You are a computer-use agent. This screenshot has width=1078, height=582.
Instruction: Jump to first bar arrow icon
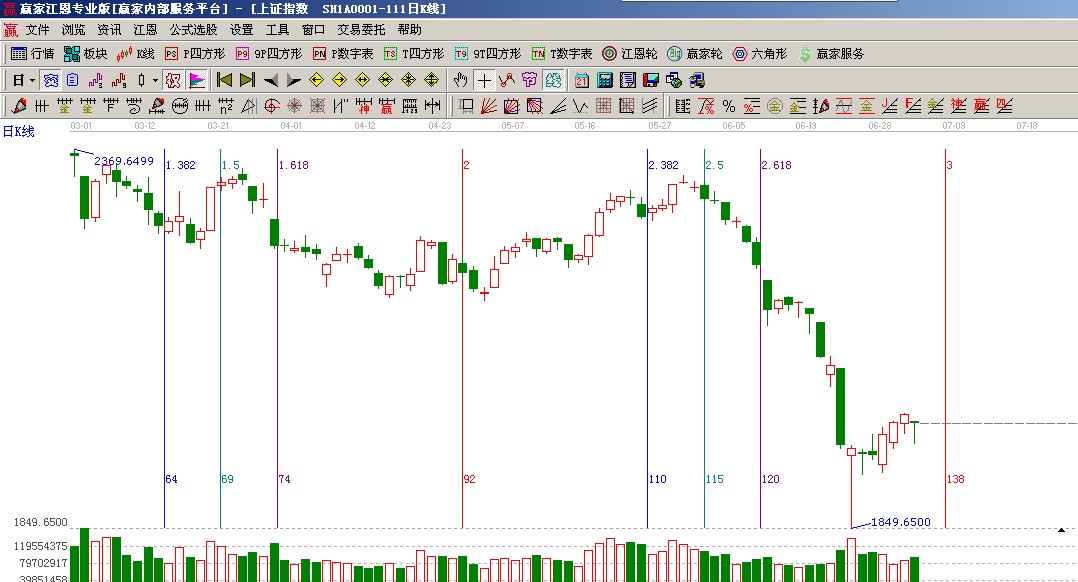tap(225, 80)
